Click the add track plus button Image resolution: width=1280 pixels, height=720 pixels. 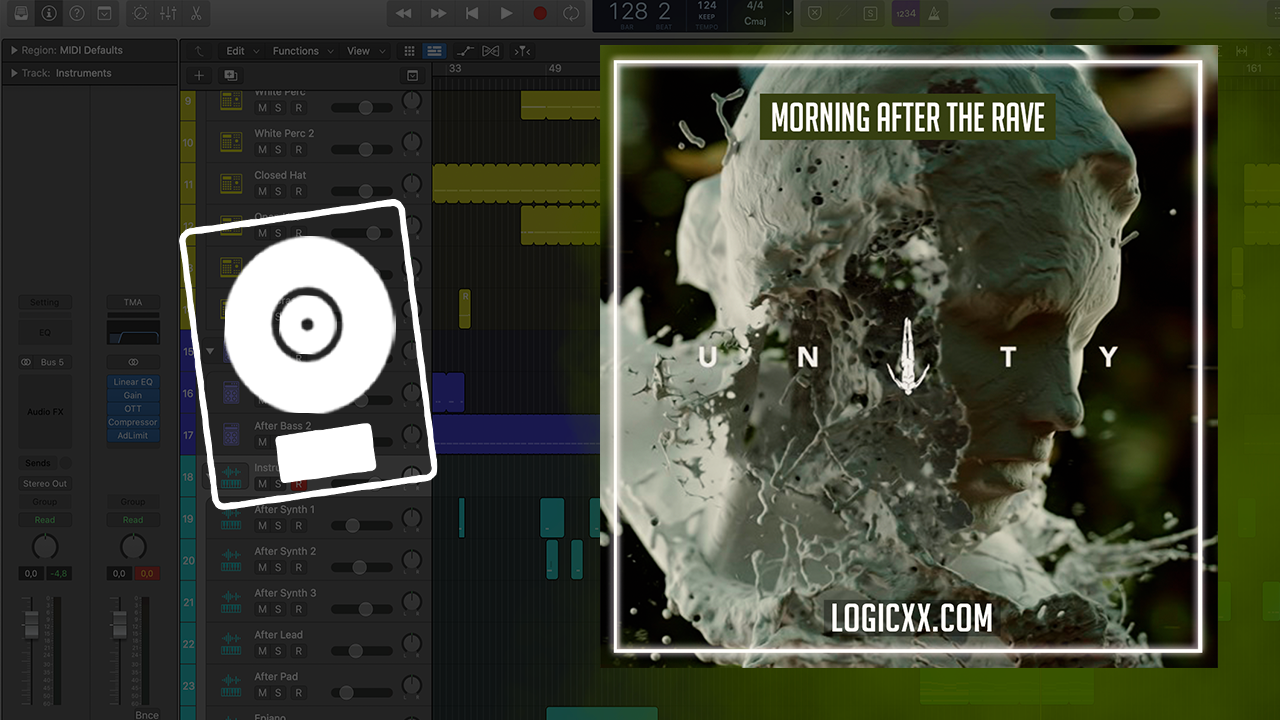pos(199,75)
